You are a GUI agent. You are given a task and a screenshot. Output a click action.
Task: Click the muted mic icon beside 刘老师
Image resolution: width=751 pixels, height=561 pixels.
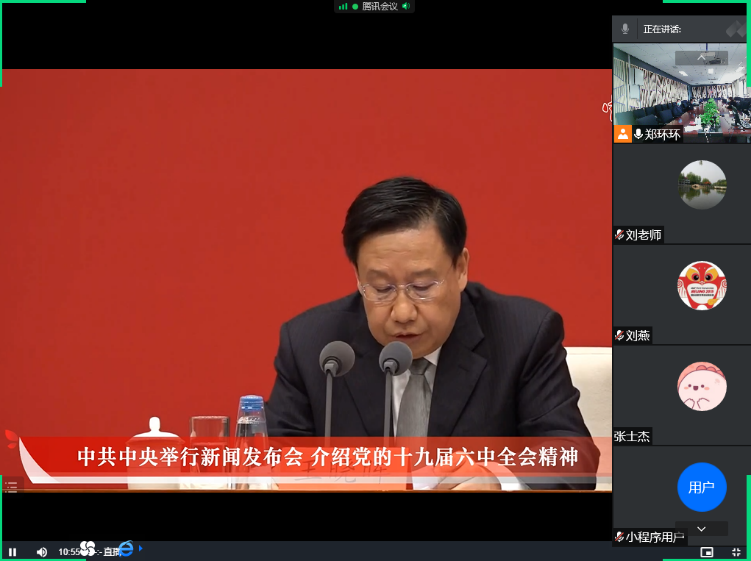click(x=620, y=235)
